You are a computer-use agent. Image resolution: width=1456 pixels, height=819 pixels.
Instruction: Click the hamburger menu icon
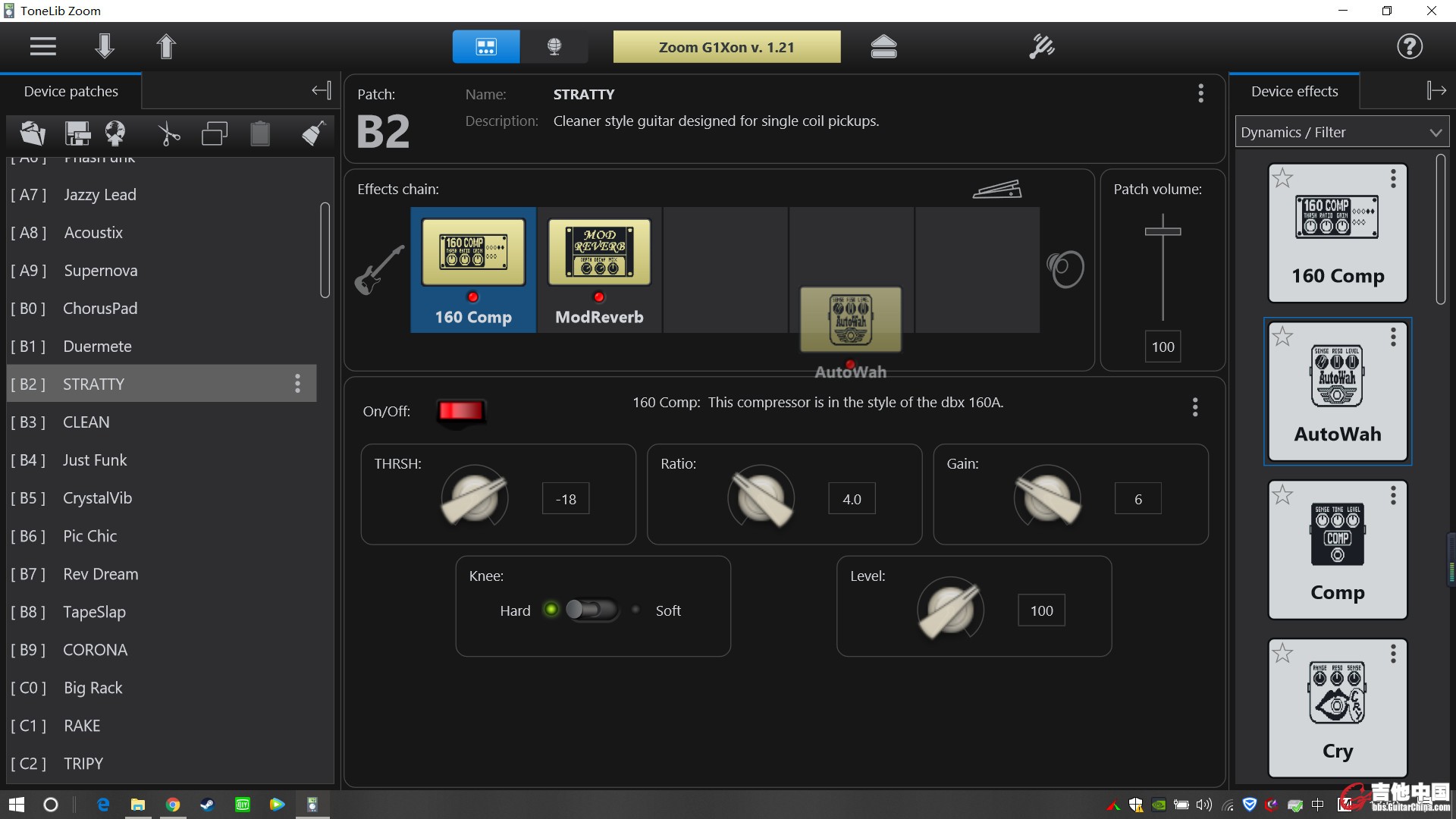(43, 46)
